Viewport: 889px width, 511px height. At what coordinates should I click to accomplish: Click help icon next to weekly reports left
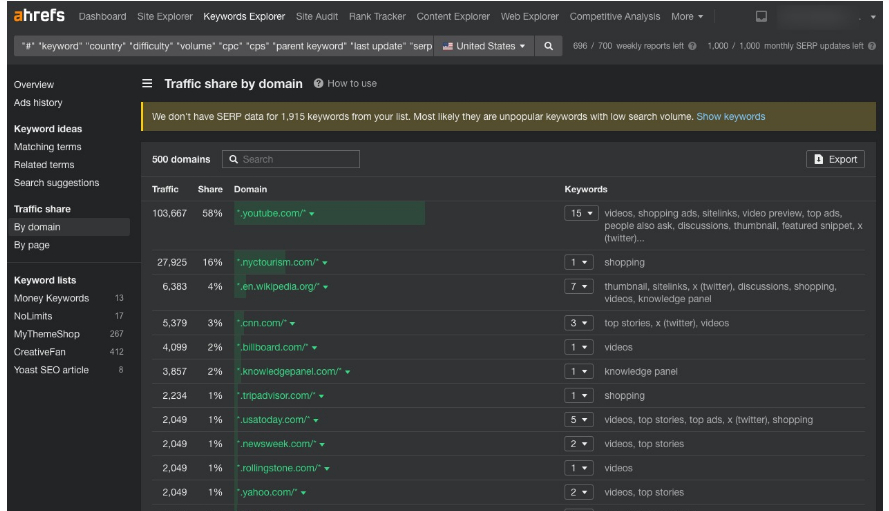tap(692, 46)
